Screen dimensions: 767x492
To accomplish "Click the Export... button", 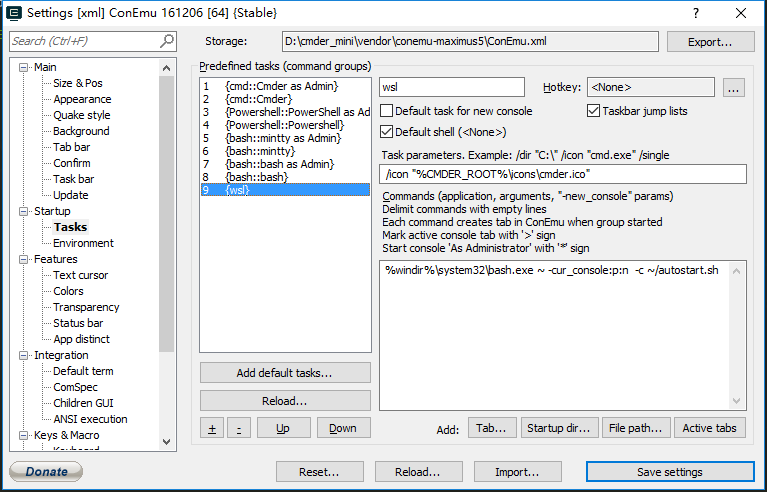I will pyautogui.click(x=710, y=42).
